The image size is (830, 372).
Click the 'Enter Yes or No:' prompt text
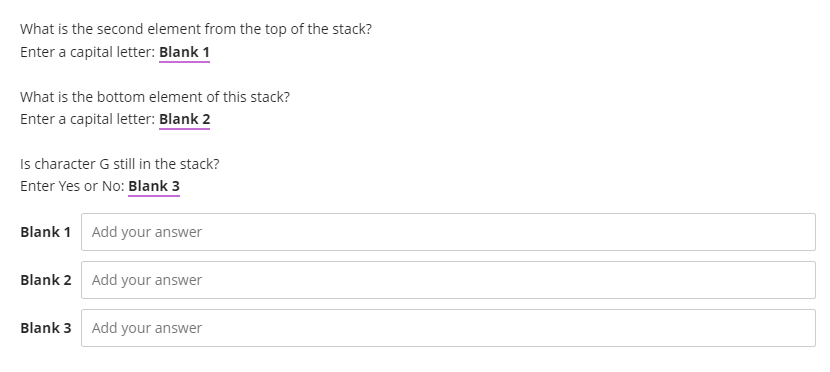73,186
